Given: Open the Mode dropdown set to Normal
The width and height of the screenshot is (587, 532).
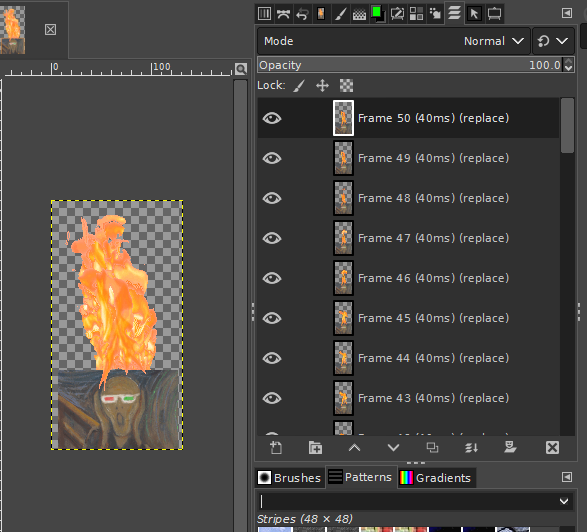Looking at the screenshot, I should point(394,41).
